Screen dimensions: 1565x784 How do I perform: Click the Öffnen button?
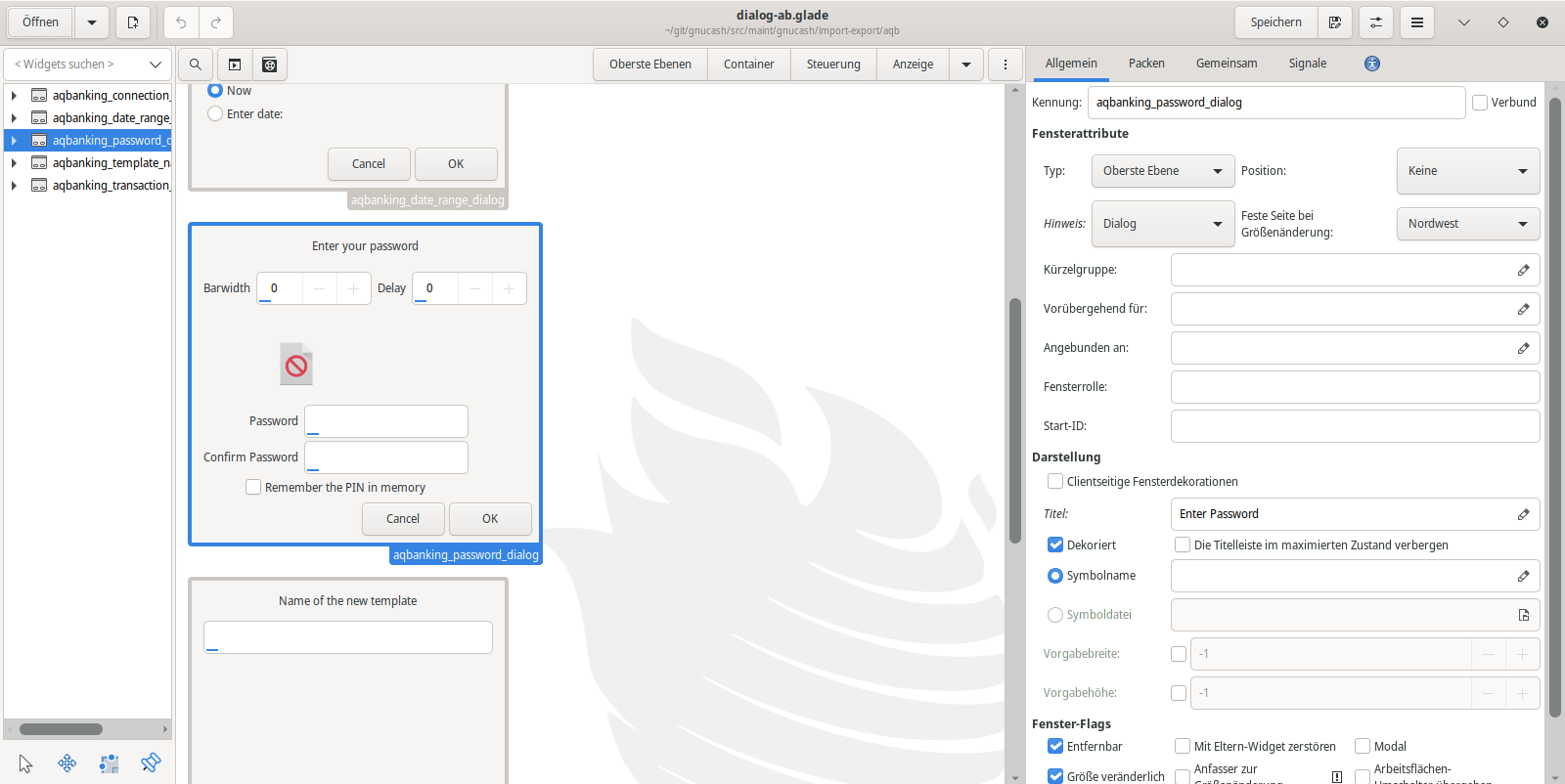[40, 22]
